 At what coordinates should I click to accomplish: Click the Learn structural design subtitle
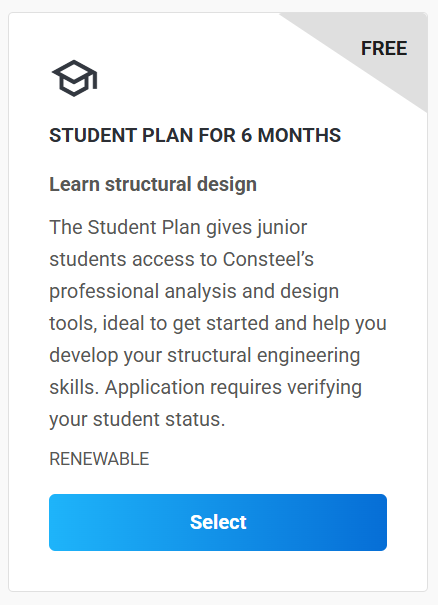click(x=153, y=184)
